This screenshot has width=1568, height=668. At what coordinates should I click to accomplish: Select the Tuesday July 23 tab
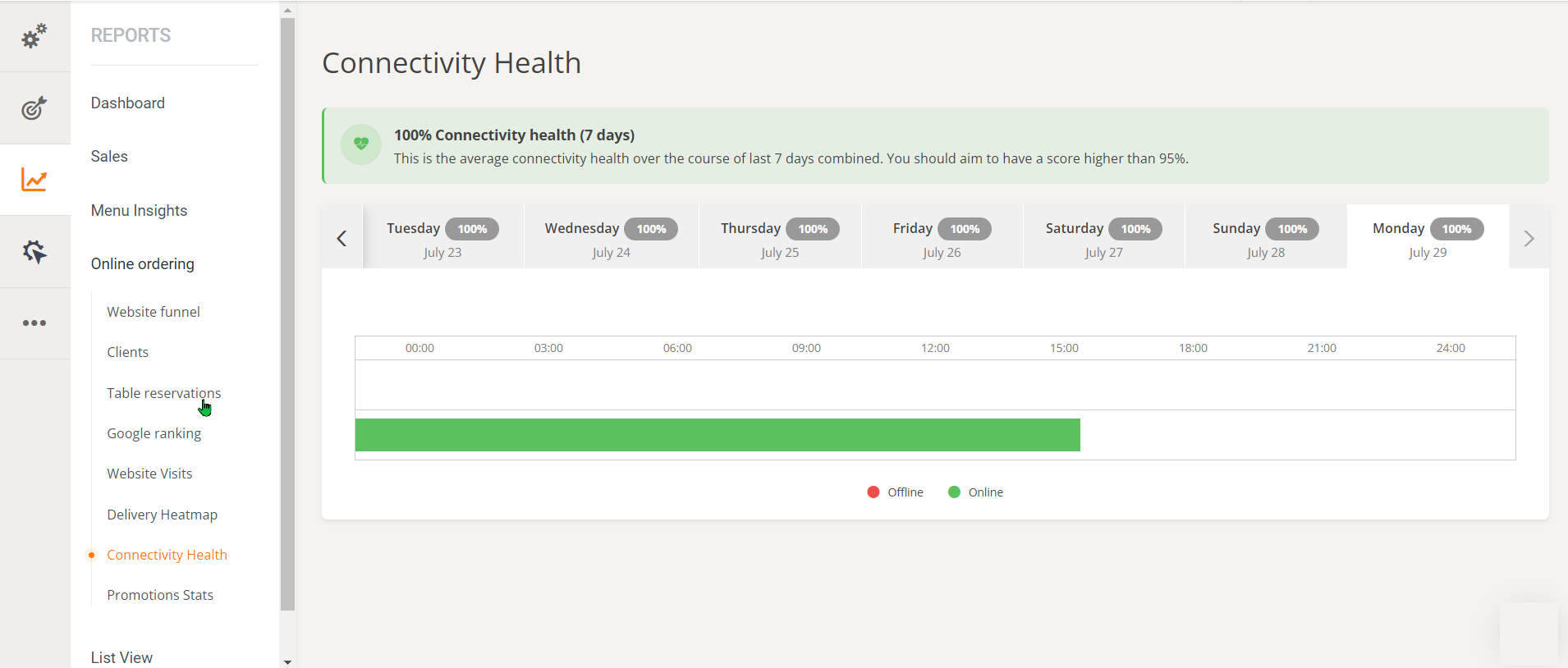pyautogui.click(x=442, y=238)
